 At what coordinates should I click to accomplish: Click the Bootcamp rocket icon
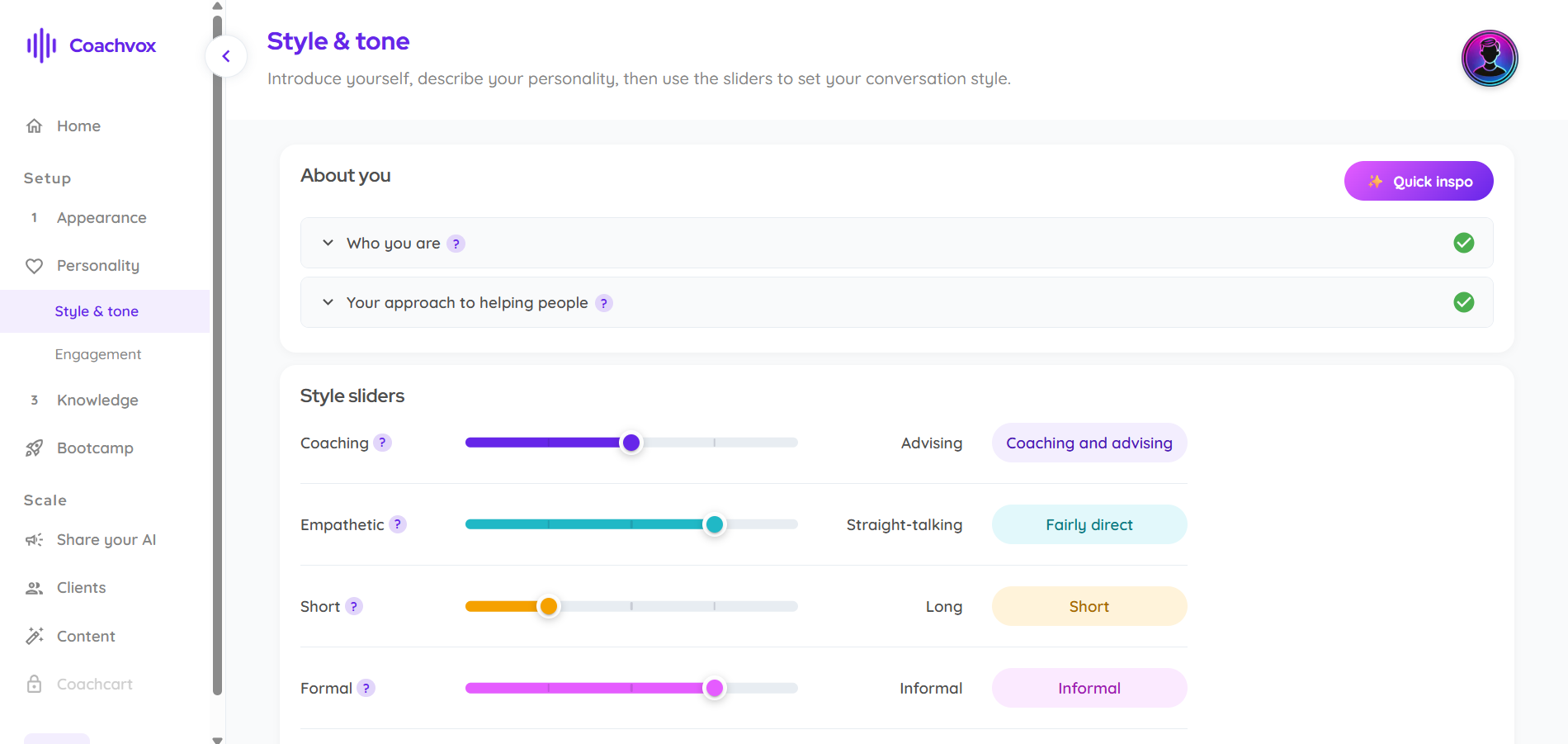point(34,448)
